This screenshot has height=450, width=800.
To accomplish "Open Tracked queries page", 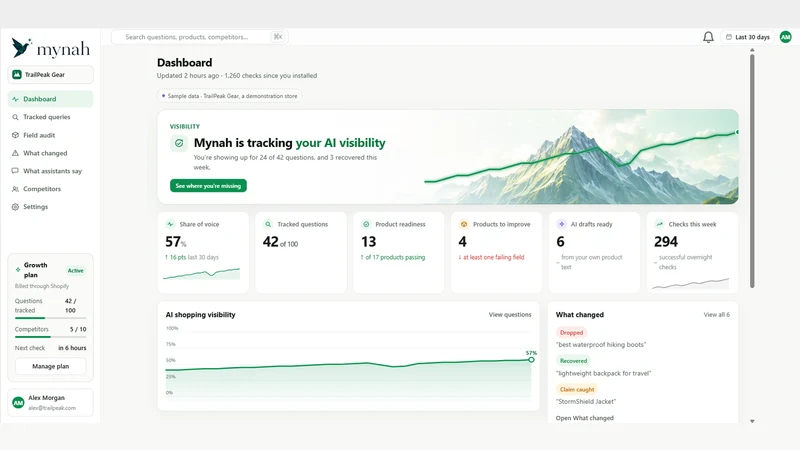I will click(51, 117).
